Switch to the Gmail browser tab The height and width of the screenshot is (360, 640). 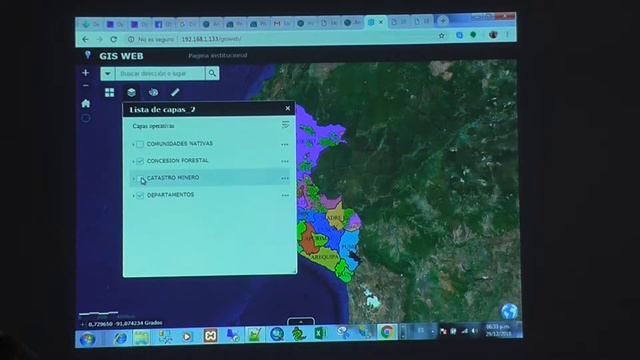[x=282, y=24]
